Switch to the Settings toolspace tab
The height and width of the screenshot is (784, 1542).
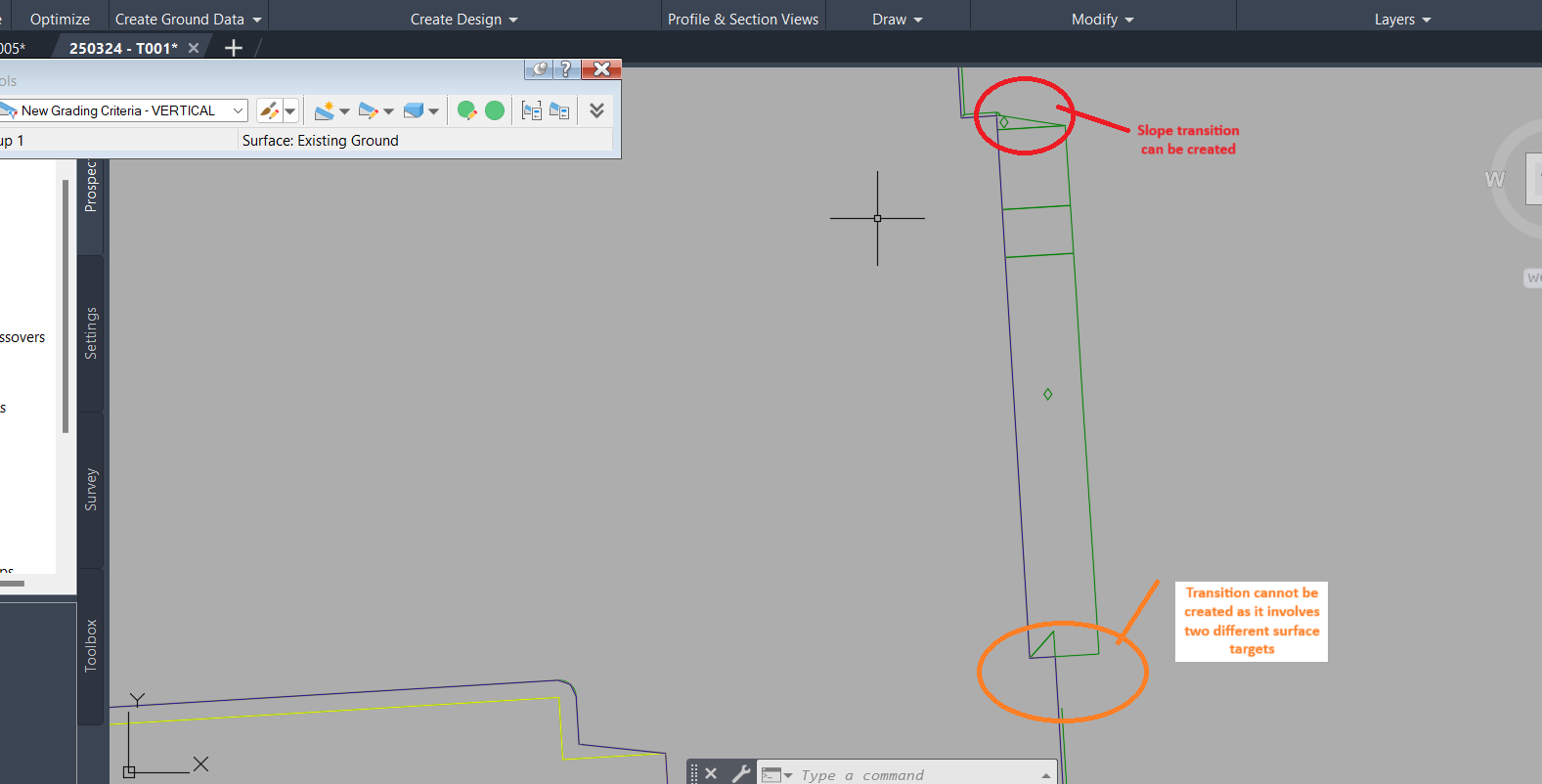(x=91, y=333)
